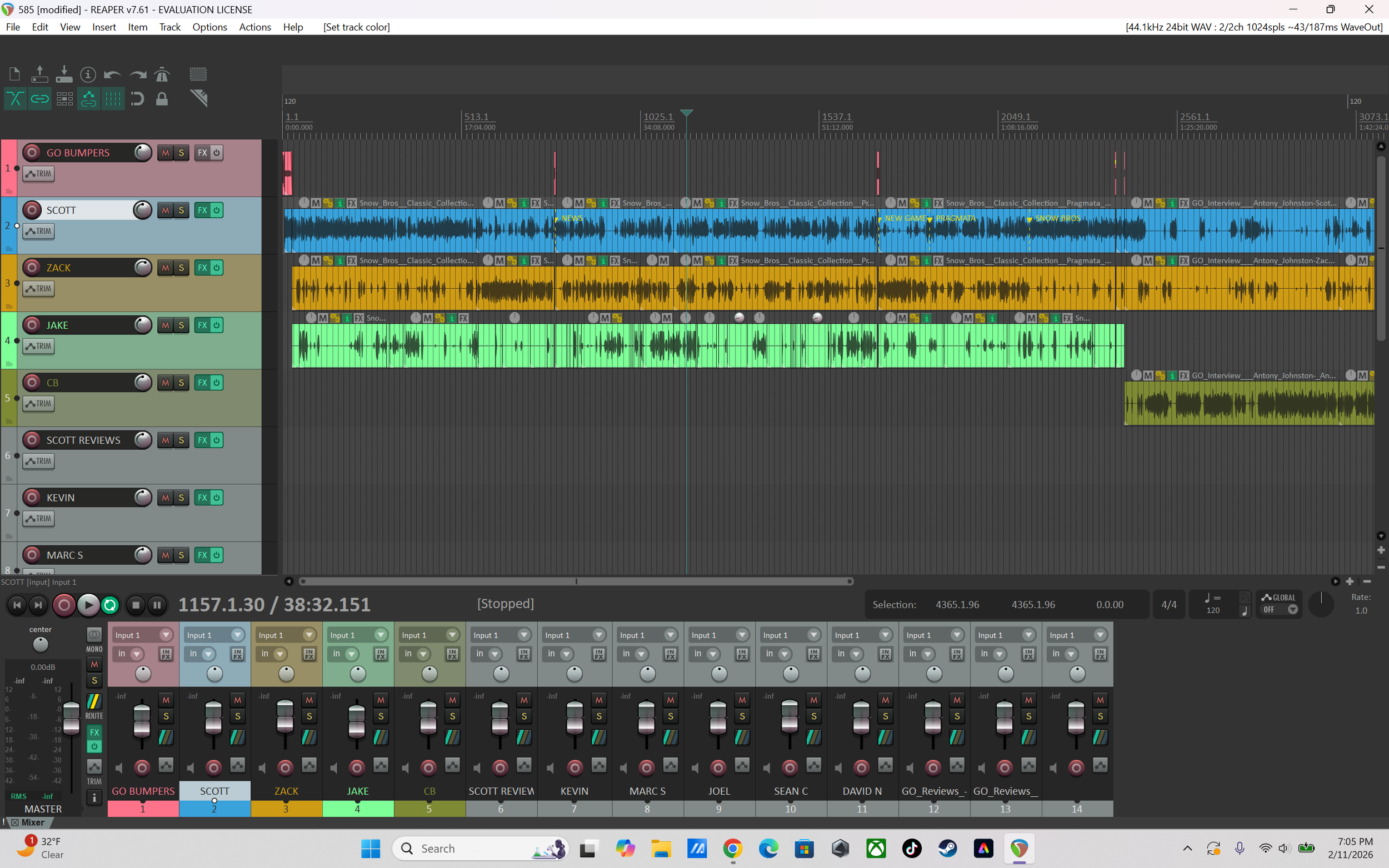
Task: Open envelope TRIM button on ZACK track
Action: click(38, 289)
